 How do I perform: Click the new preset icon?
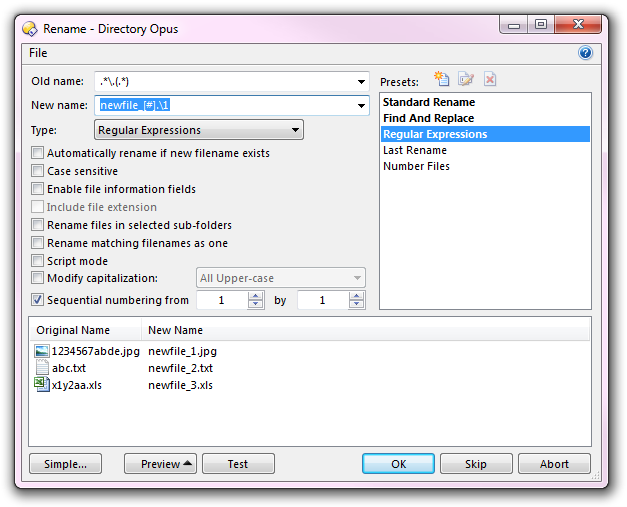(441, 79)
